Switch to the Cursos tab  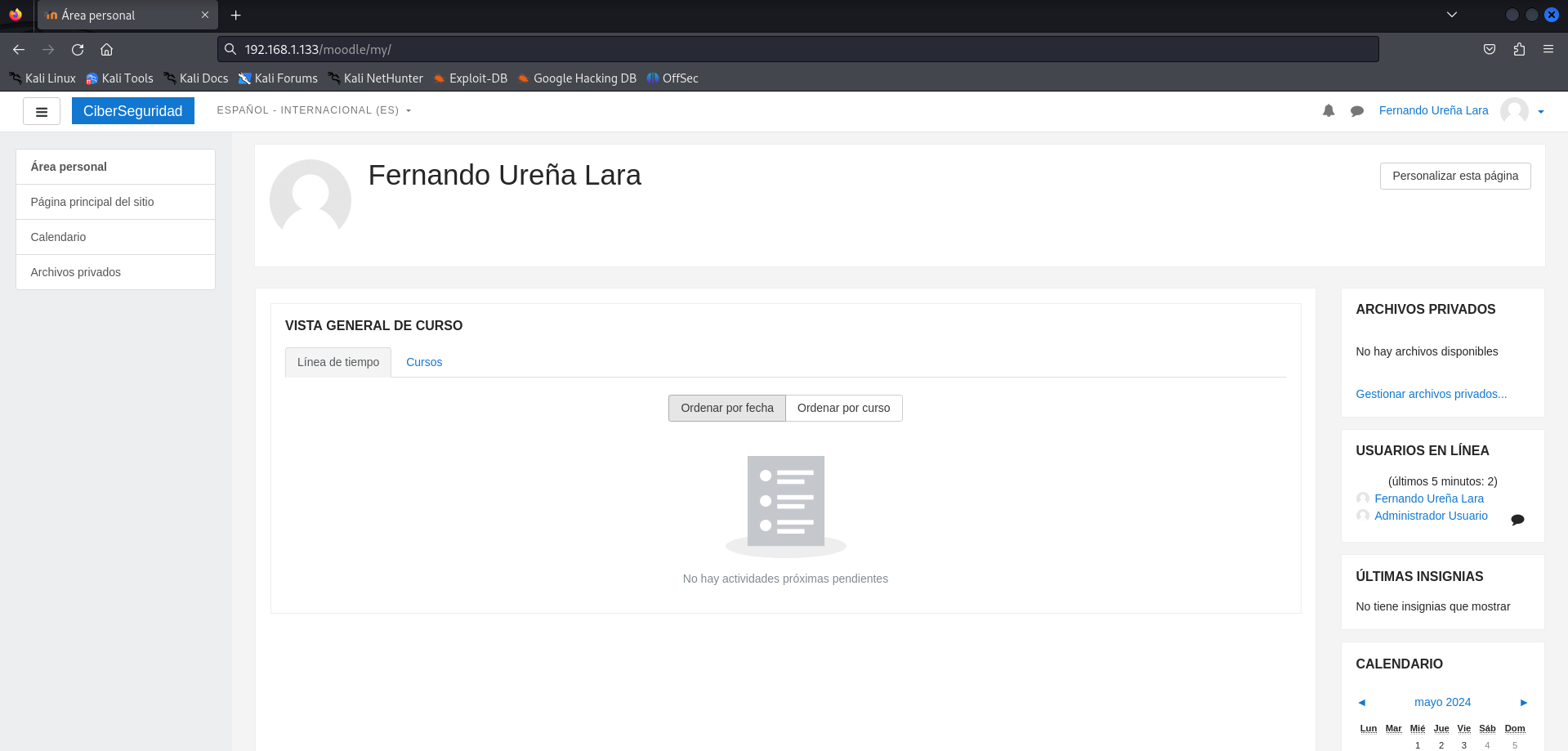point(423,362)
